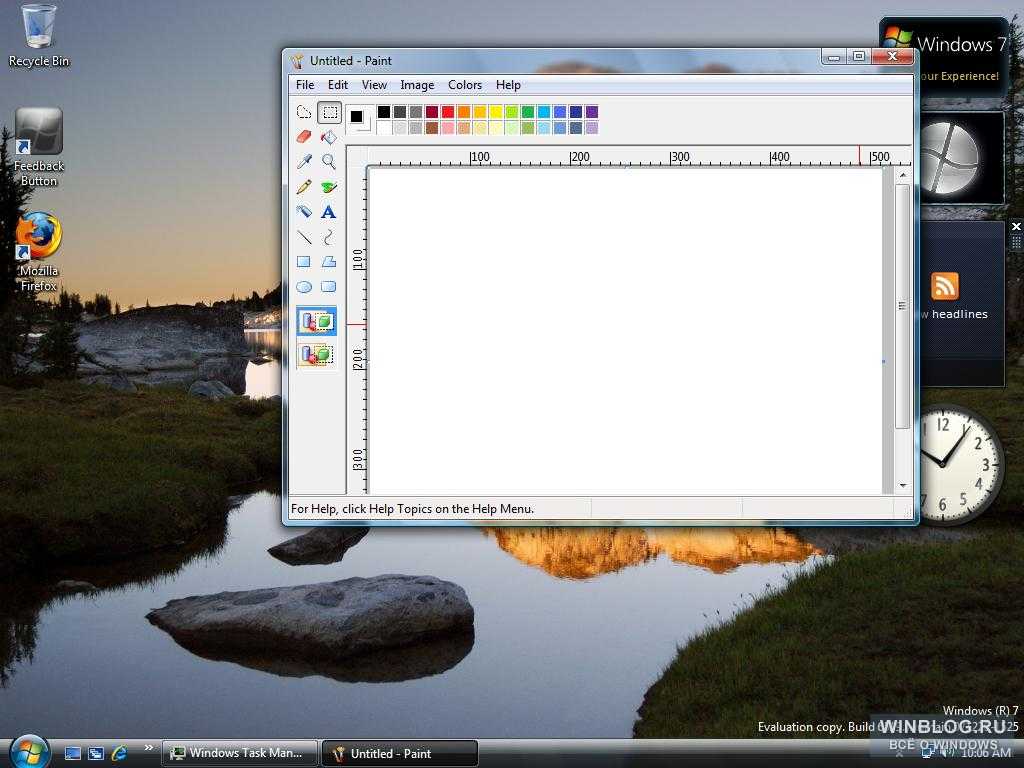Enable opaque selection option
The image size is (1024, 768).
point(317,321)
